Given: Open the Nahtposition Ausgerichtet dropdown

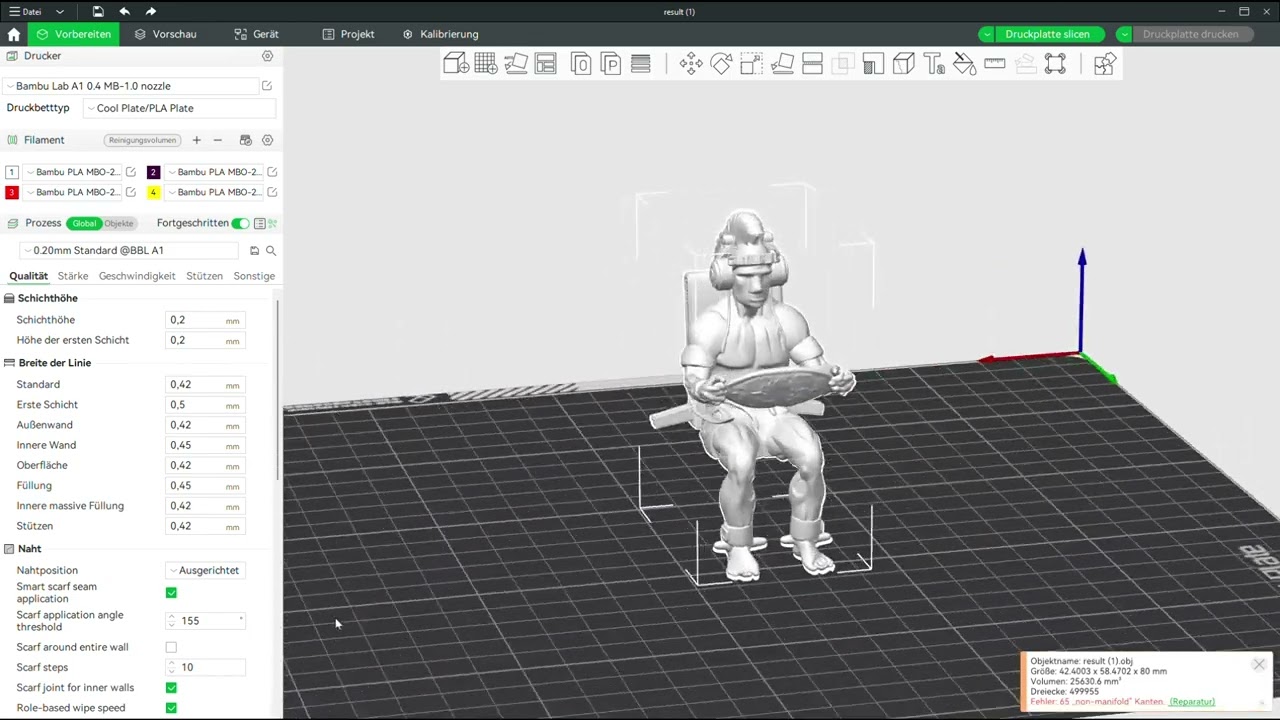Looking at the screenshot, I should click(205, 570).
